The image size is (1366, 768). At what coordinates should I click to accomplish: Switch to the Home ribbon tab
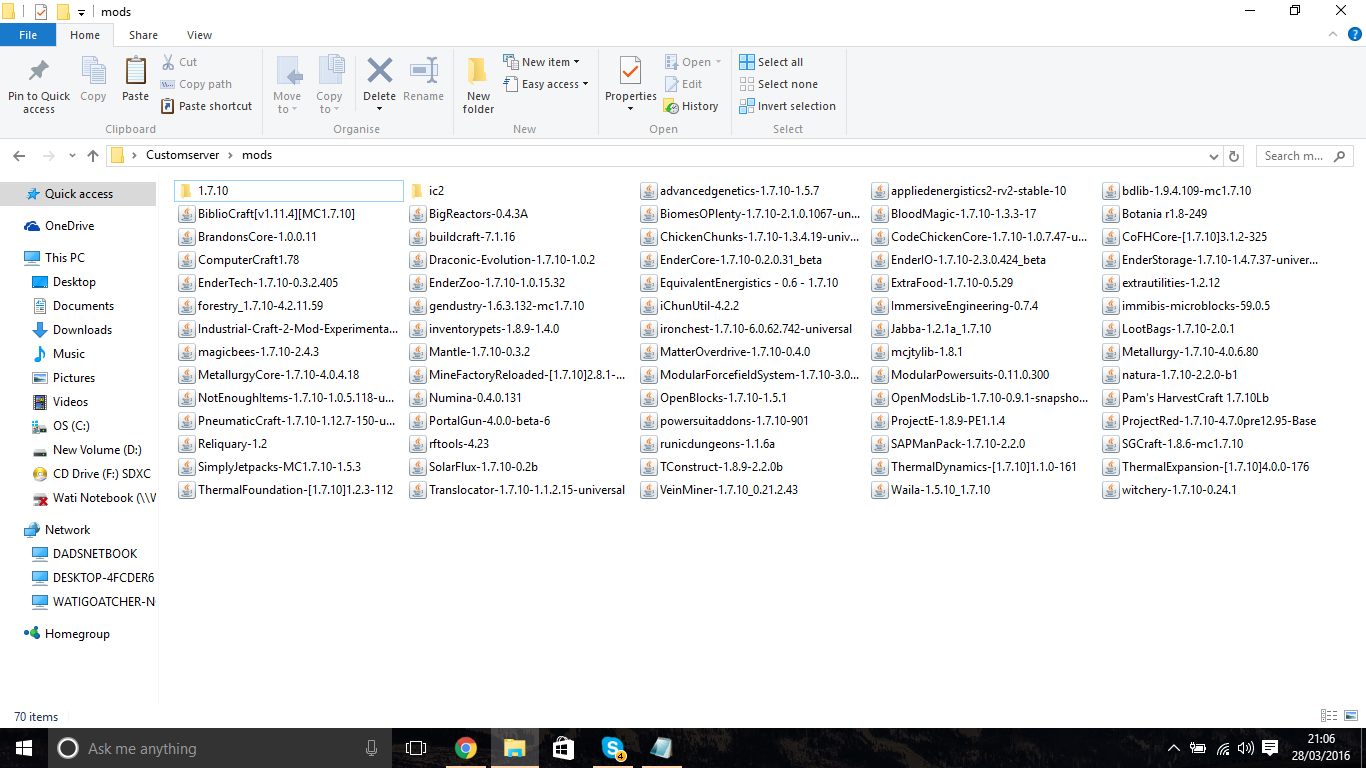click(85, 35)
